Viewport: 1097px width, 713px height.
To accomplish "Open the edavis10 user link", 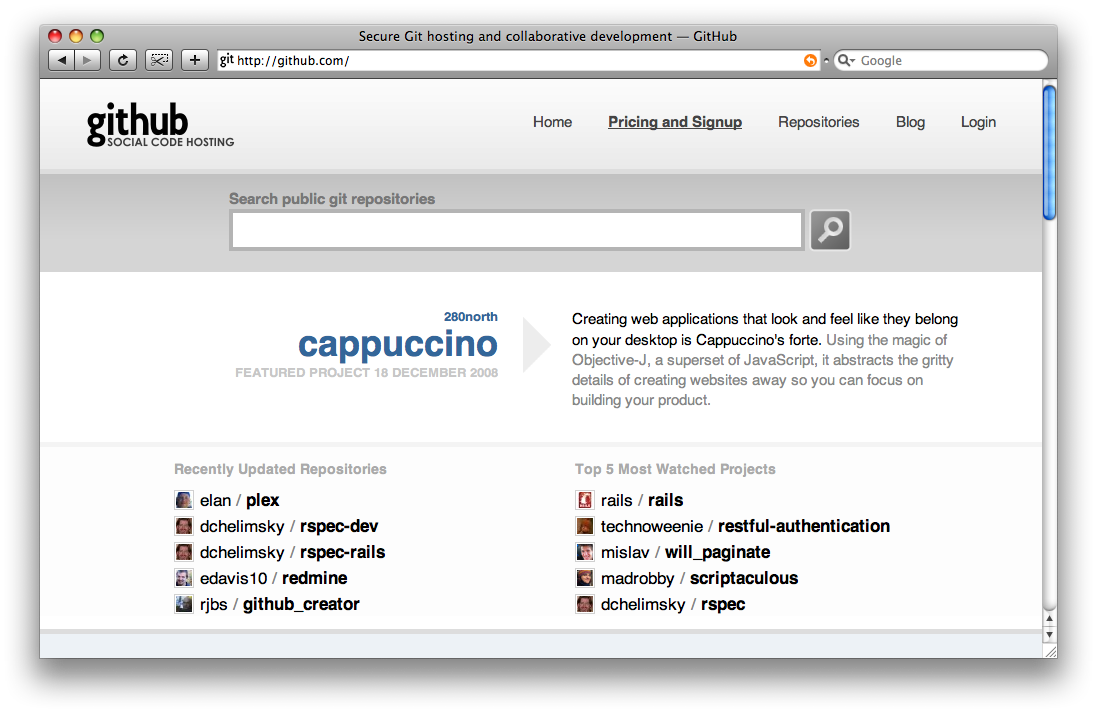I will click(x=234, y=578).
